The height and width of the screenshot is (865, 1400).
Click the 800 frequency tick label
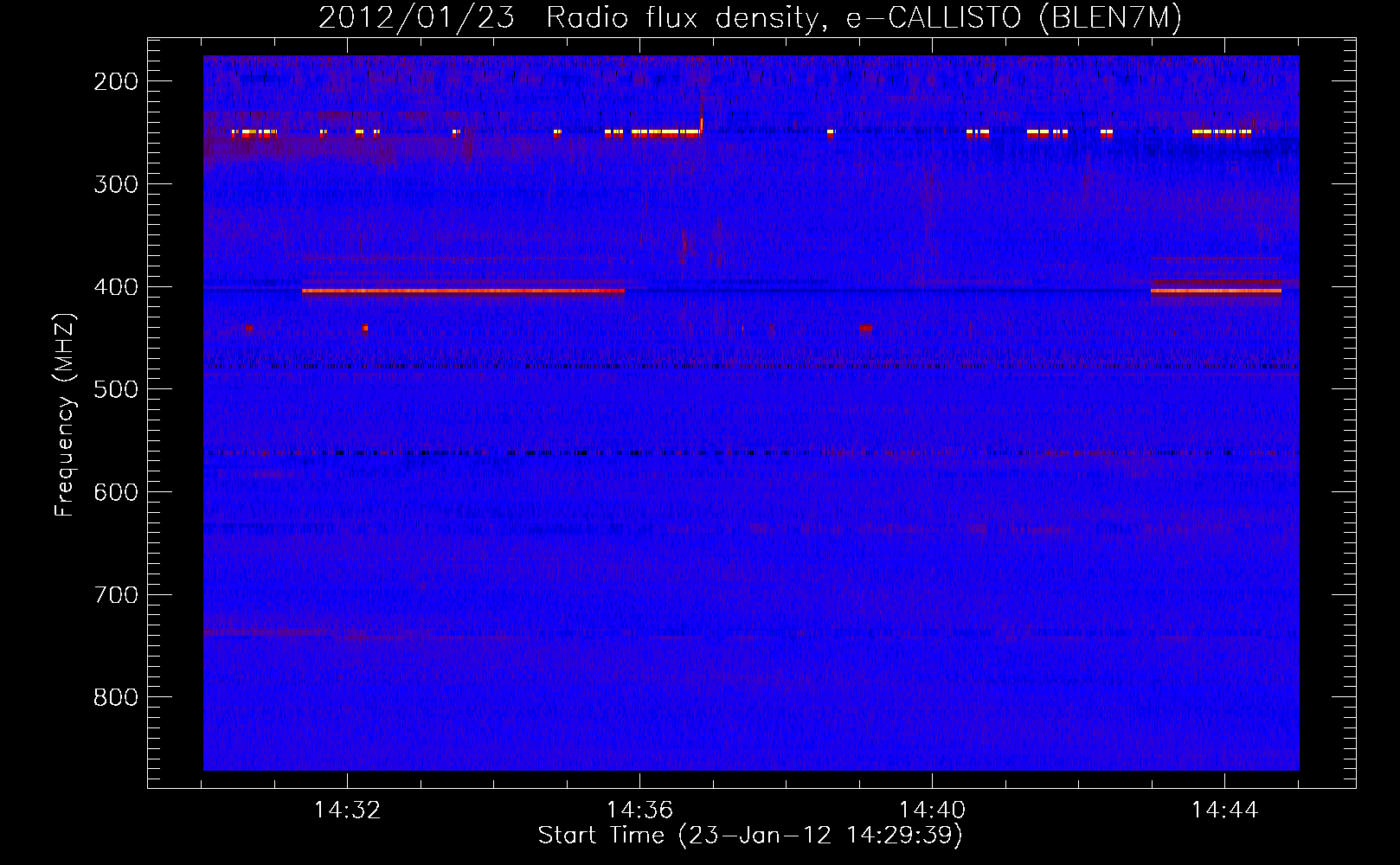point(115,696)
